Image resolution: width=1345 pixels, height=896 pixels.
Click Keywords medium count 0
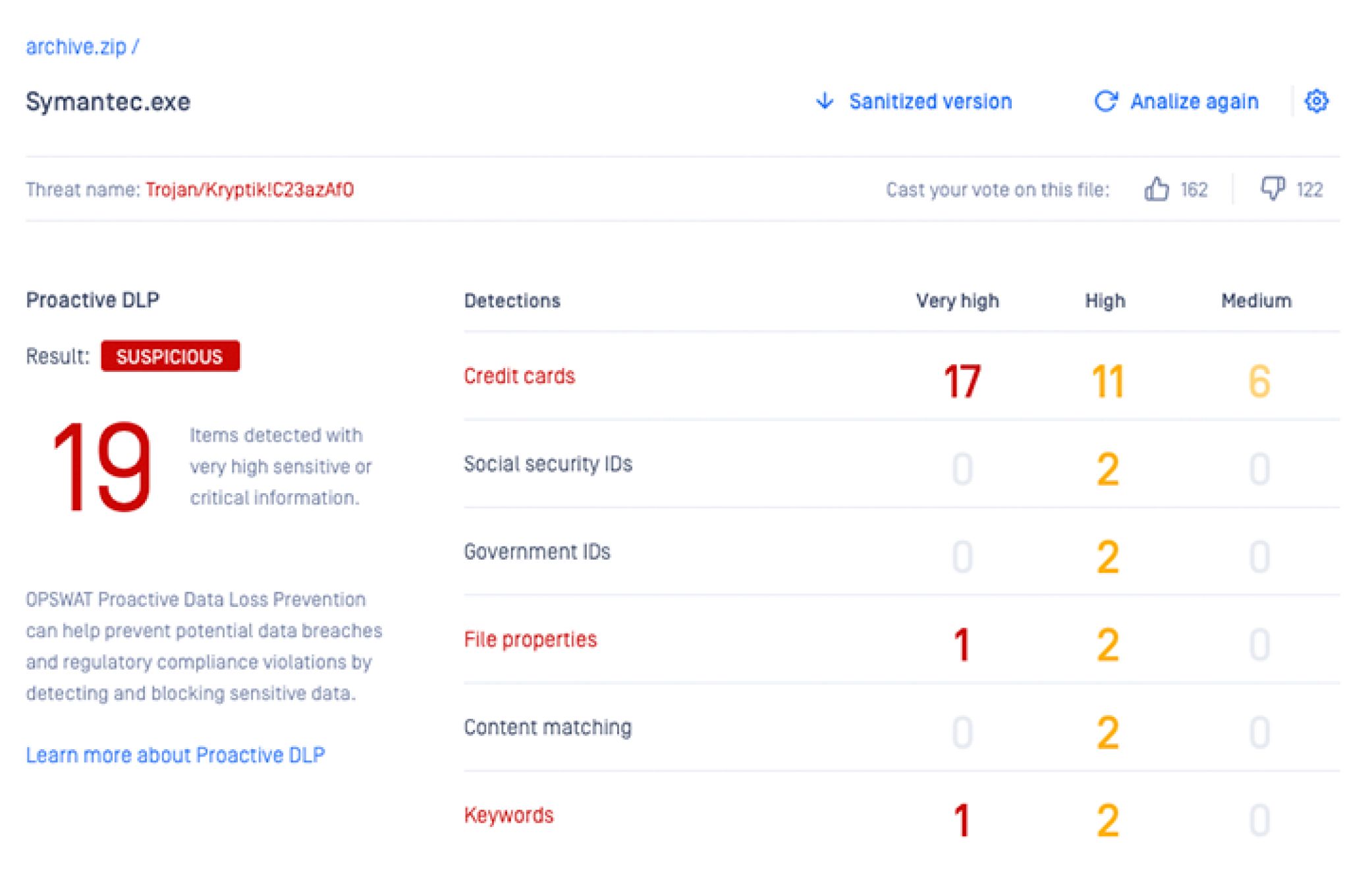coord(1259,820)
